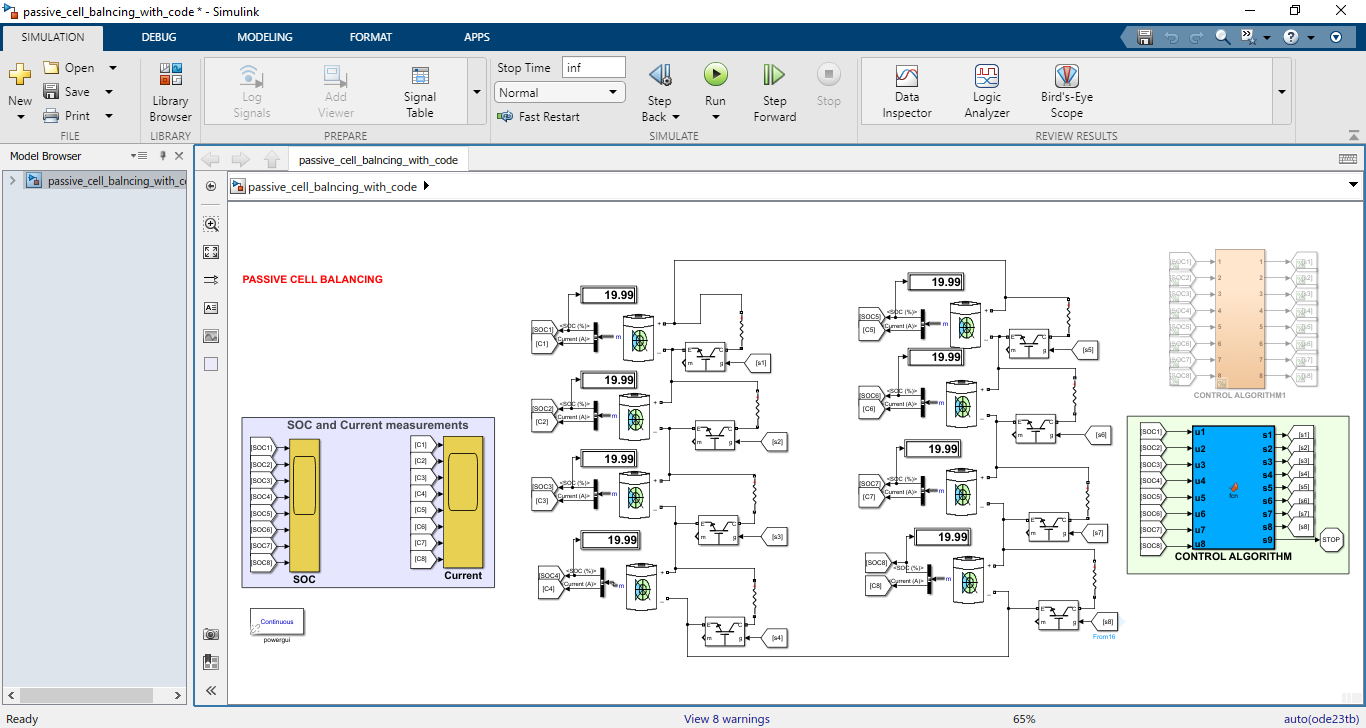Viewport: 1366px width, 728px height.
Task: Click the View 8 warnings link
Action: coord(727,718)
